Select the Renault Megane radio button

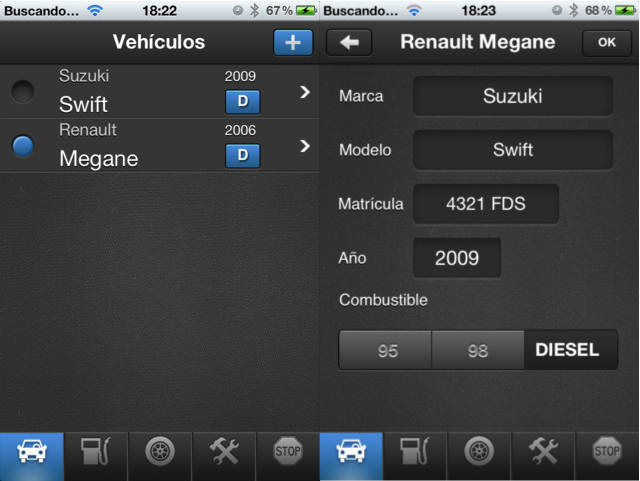click(x=23, y=146)
